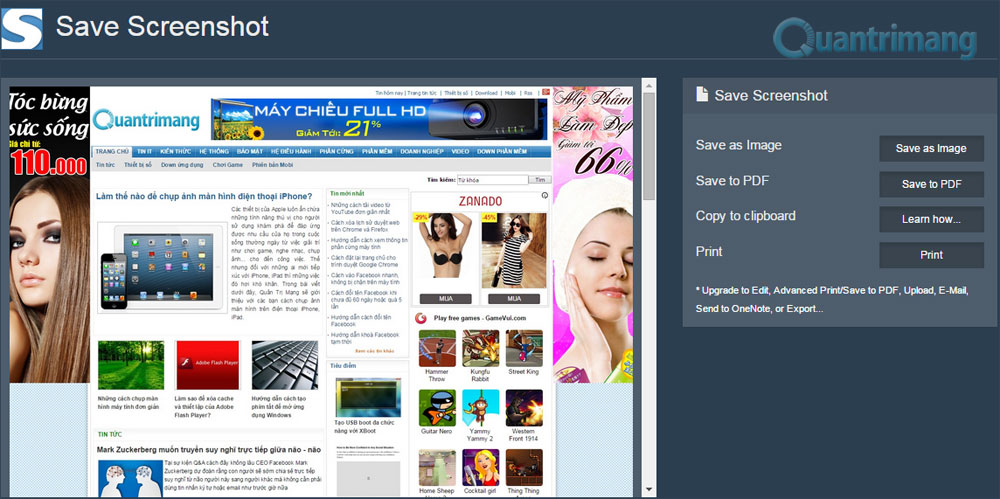Screen dimensions: 1000x499
Task: Click the Quantrimang logo inside the preview page
Action: point(146,120)
